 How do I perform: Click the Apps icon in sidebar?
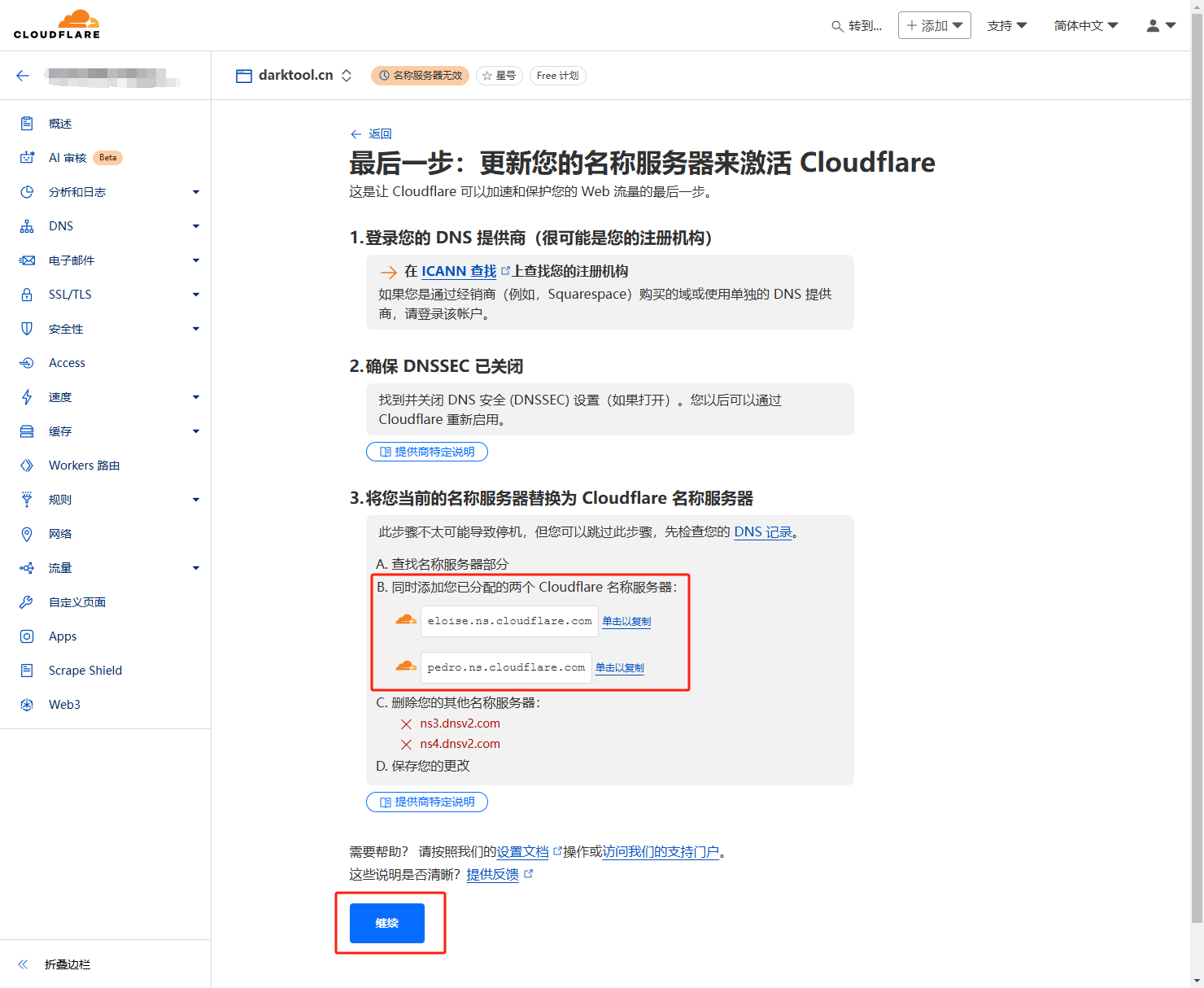[x=27, y=636]
